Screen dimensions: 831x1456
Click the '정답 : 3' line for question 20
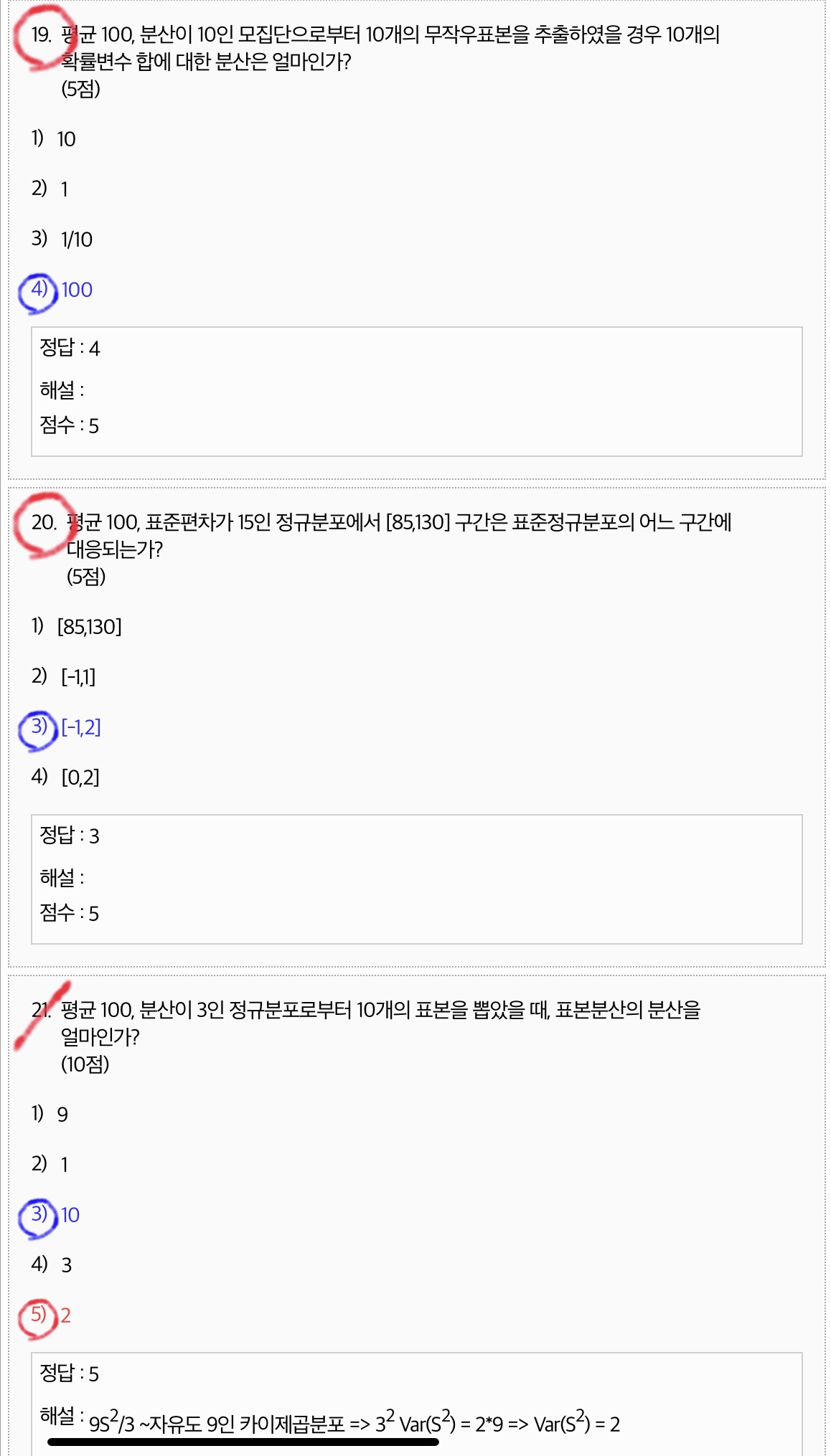(70, 836)
